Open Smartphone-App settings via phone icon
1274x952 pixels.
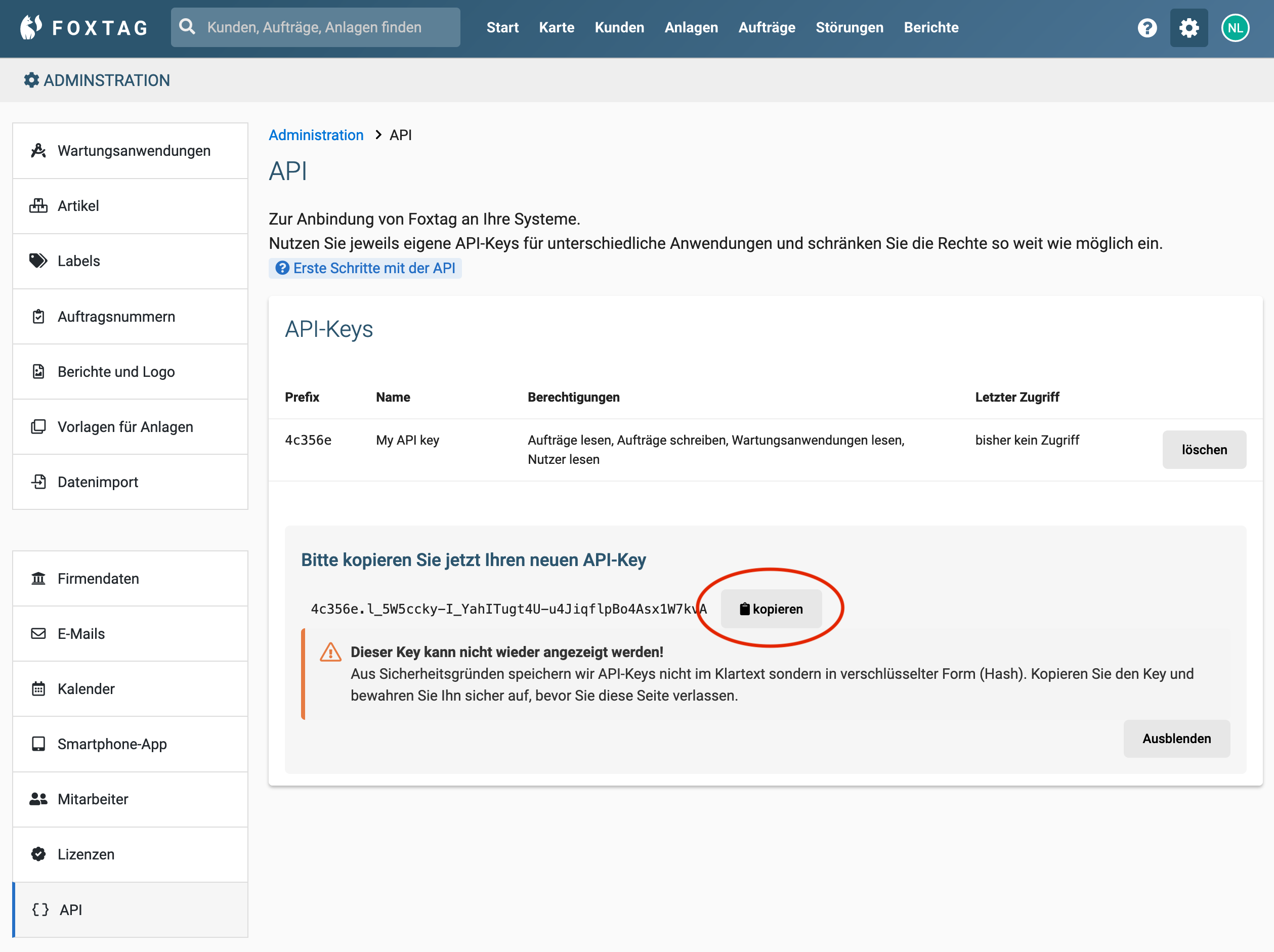point(38,744)
